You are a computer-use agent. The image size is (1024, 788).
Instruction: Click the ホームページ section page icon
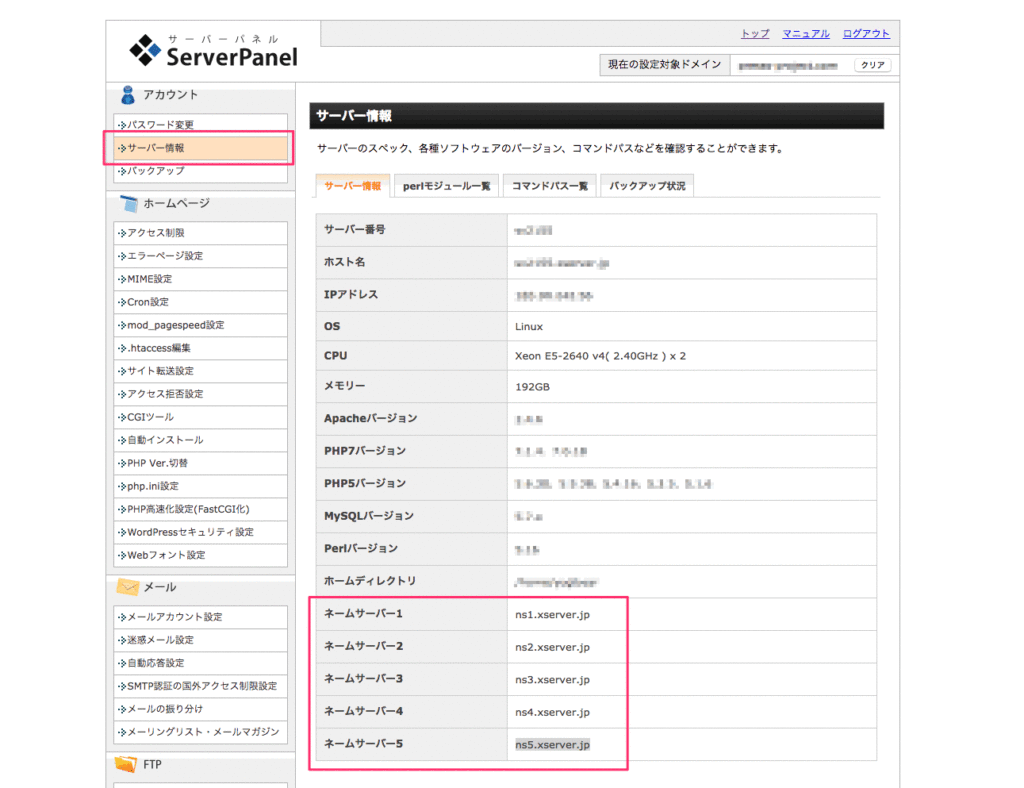129,204
